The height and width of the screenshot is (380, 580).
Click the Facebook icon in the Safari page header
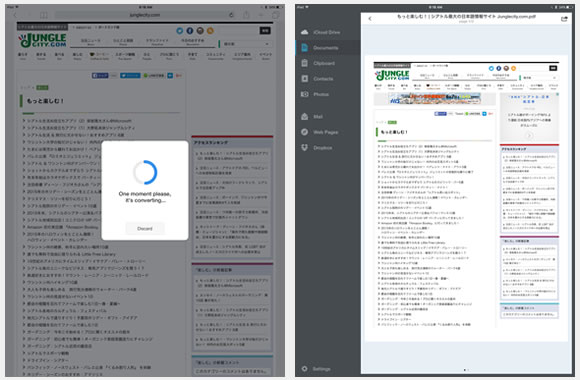click(x=190, y=31)
